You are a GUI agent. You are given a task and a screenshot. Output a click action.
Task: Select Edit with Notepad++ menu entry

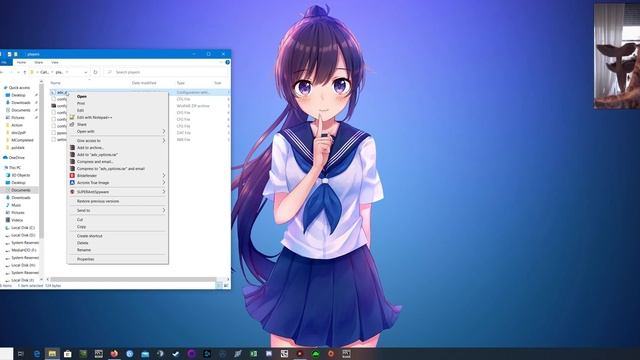point(118,118)
